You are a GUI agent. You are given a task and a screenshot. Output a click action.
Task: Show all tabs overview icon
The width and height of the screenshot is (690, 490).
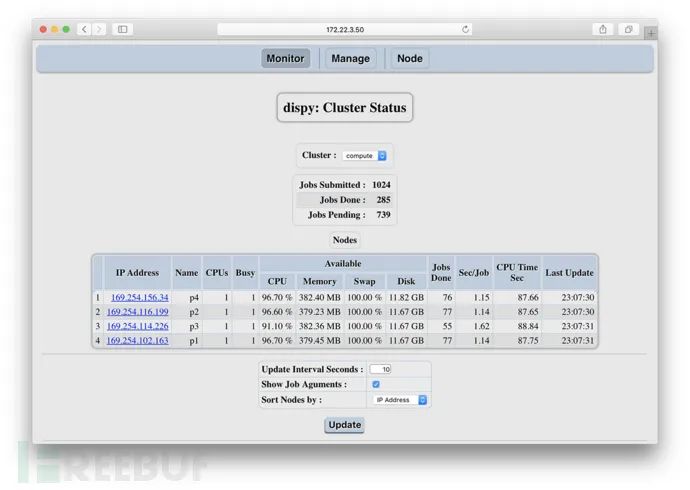628,29
